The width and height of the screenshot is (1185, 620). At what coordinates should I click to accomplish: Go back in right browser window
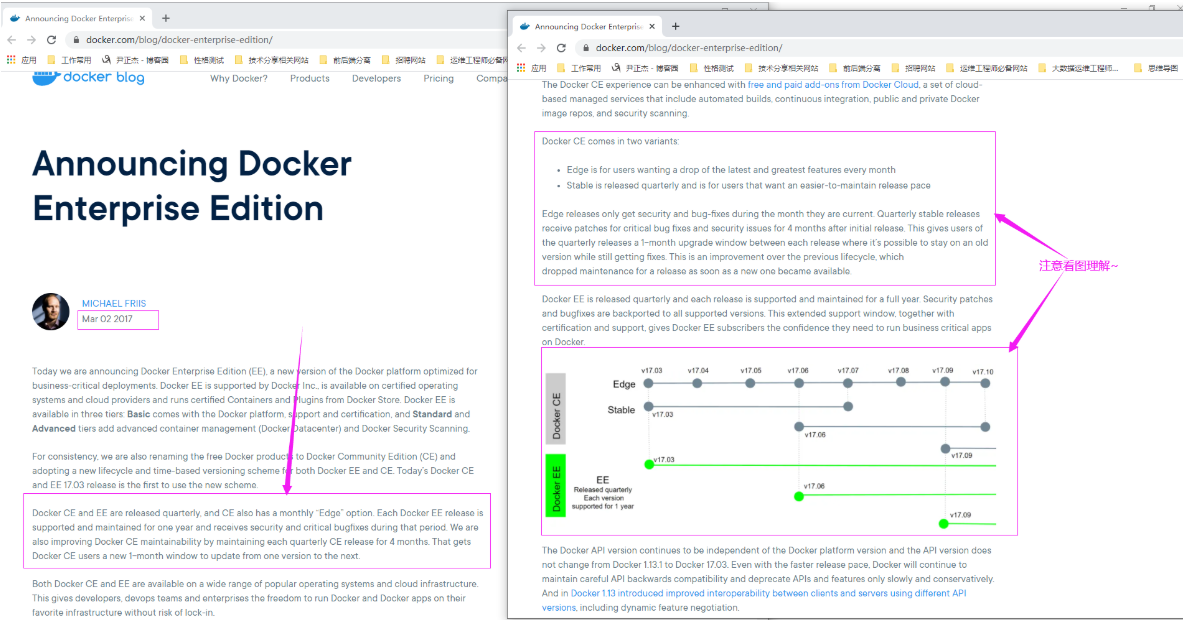coord(521,48)
